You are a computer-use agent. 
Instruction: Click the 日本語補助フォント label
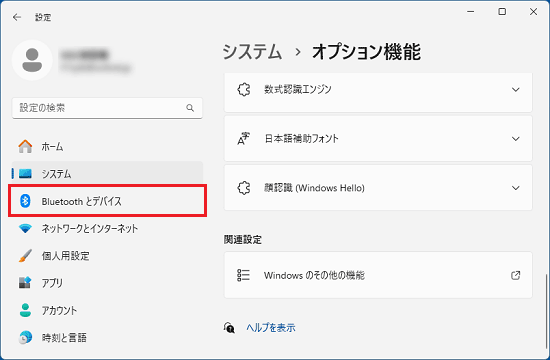[x=301, y=139]
